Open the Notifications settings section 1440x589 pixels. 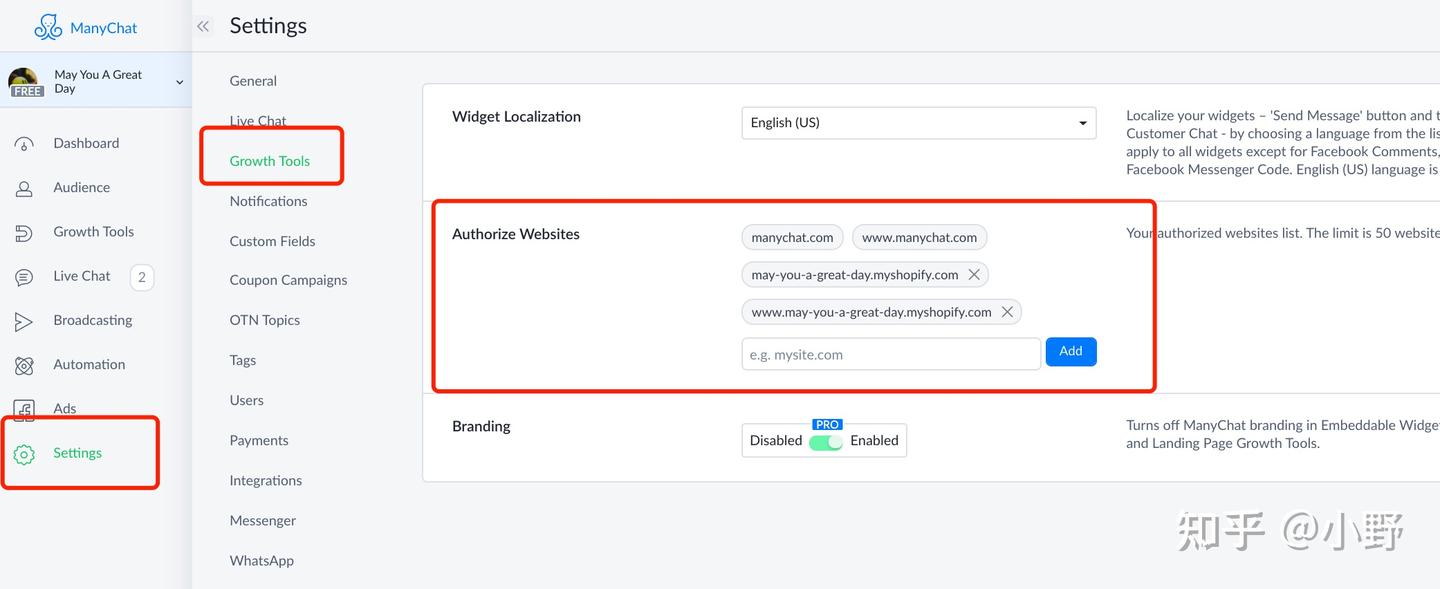(x=268, y=201)
